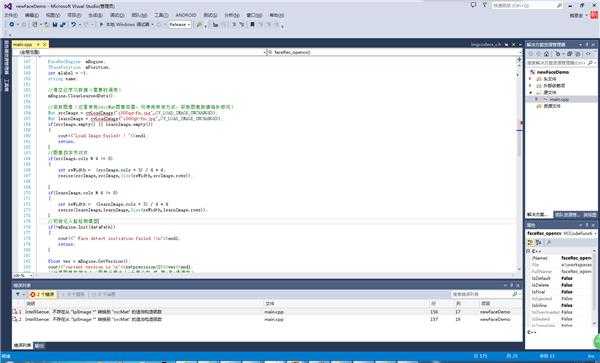Toggle the errors filter button showing 2 errors
Viewport: 600px width, 363px height.
(x=43, y=294)
